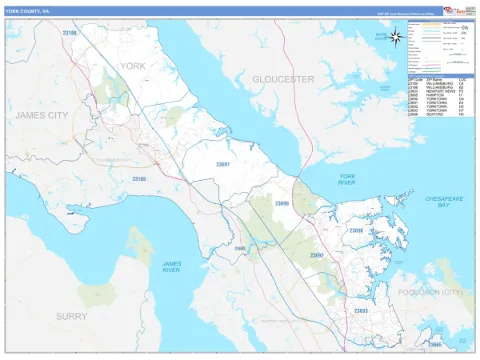Click the publisher logo in the header

pyautogui.click(x=454, y=11)
